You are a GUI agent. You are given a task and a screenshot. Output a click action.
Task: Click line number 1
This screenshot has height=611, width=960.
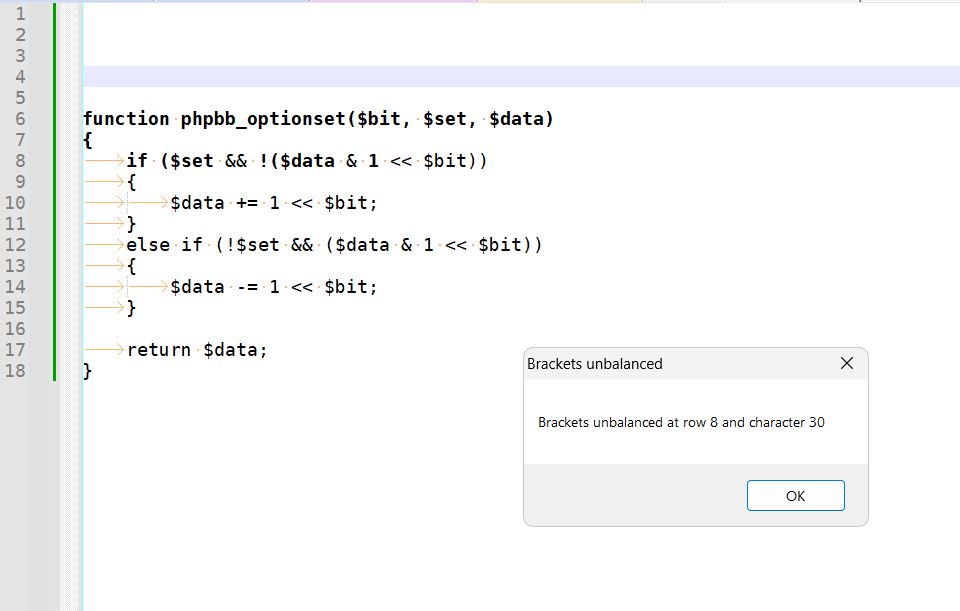point(20,13)
